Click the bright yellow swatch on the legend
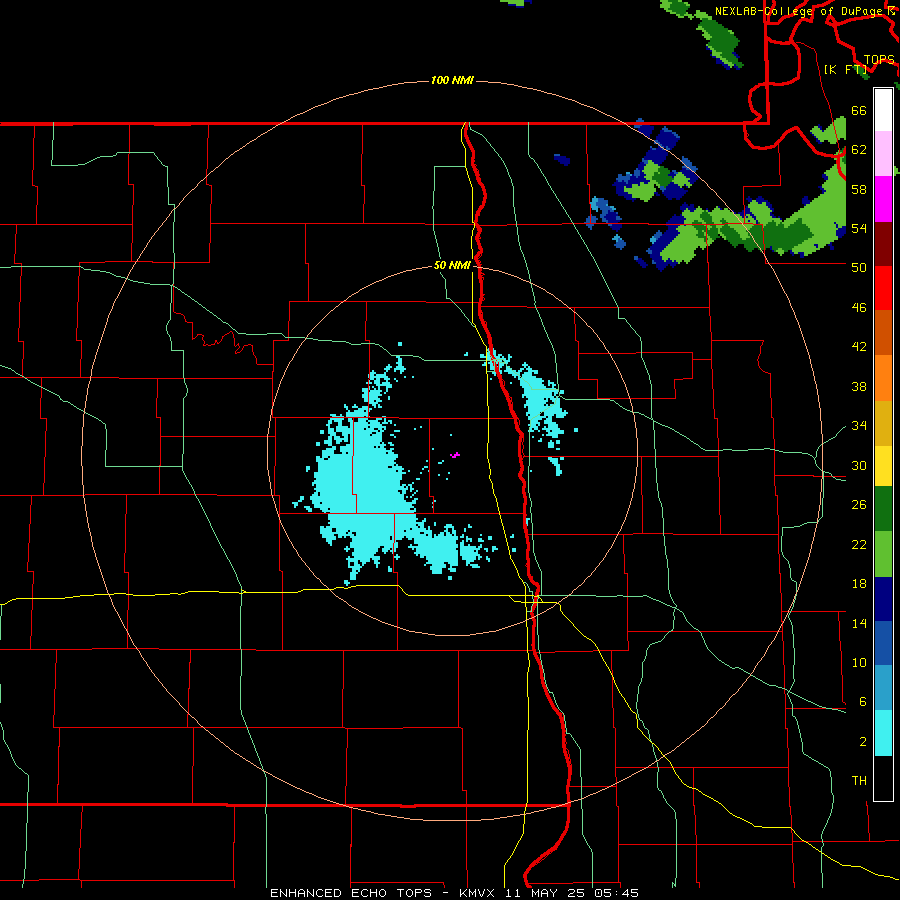 (x=883, y=466)
